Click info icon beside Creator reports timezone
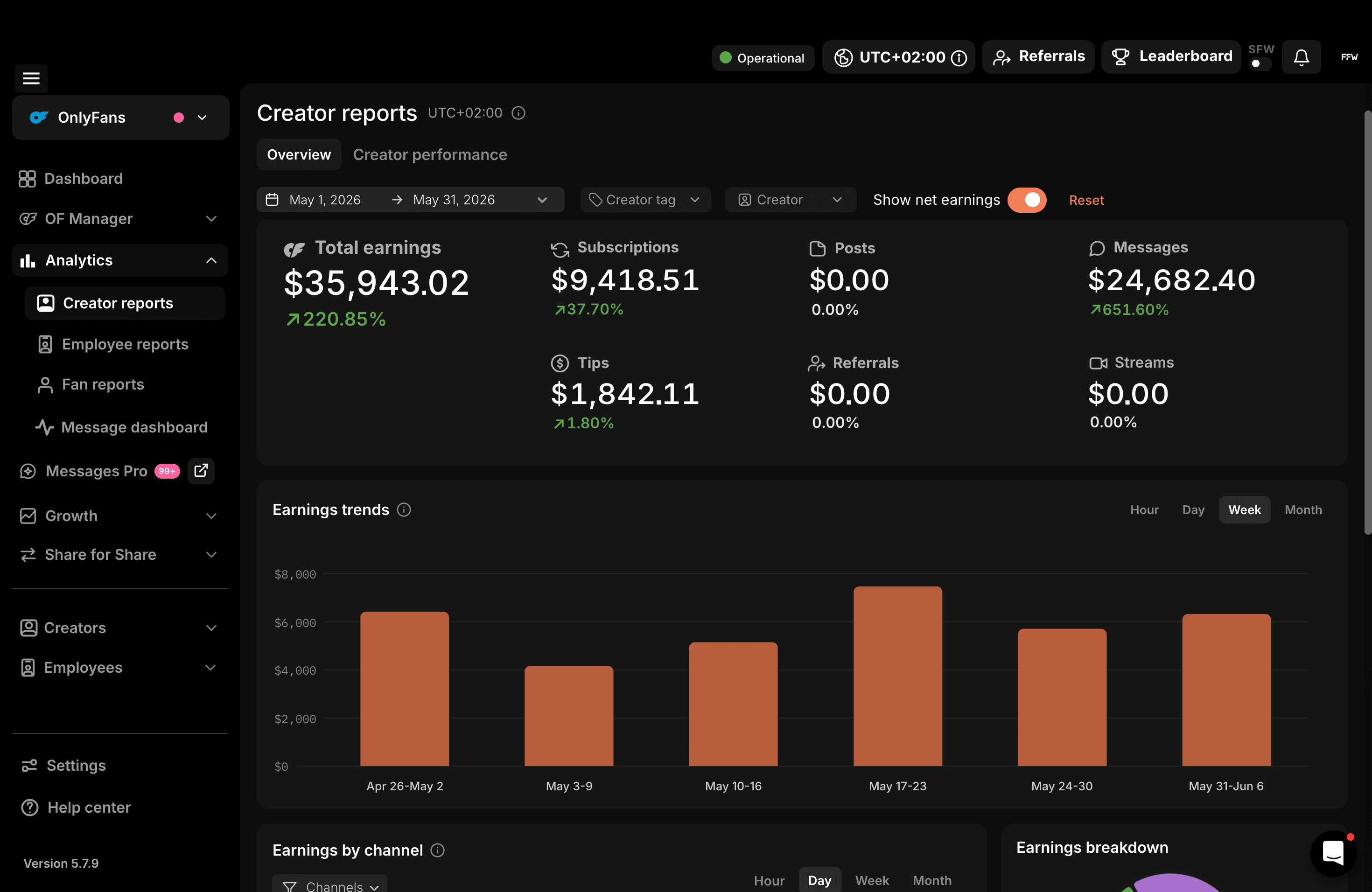1372x892 pixels. (518, 113)
